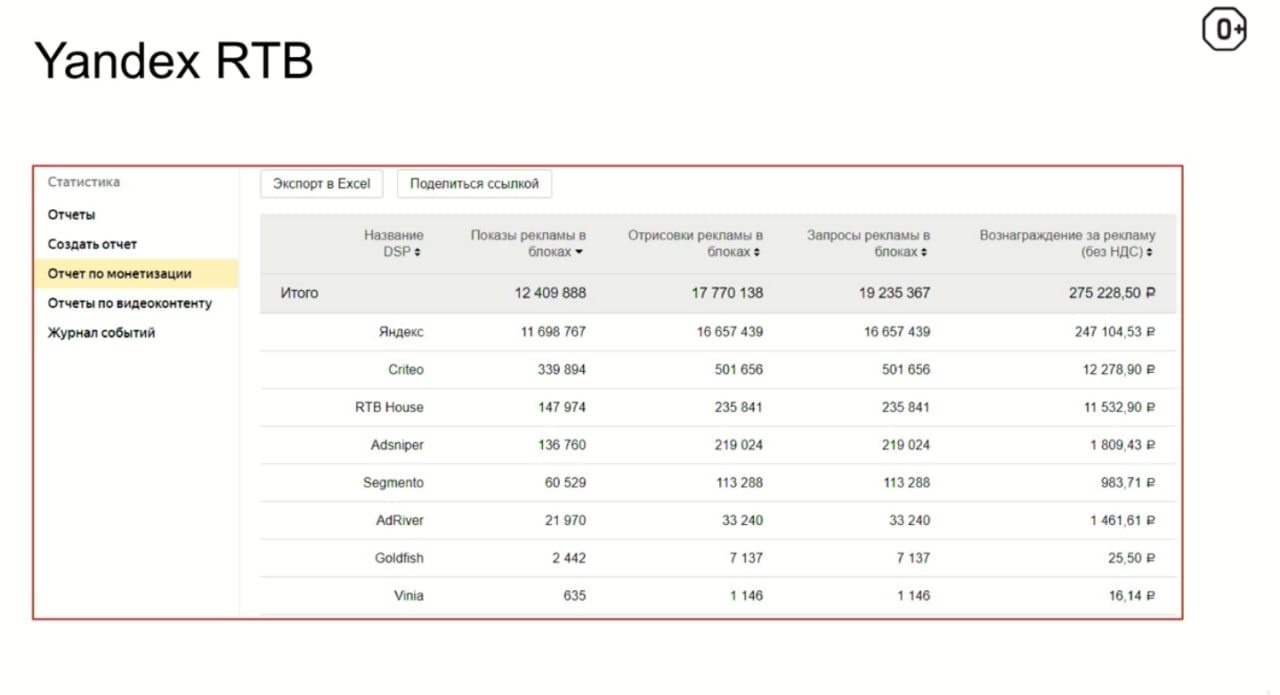Viewport: 1280px width, 695px height.
Task: Select Criteo reward 12 278,90 ₽
Action: click(x=1119, y=369)
